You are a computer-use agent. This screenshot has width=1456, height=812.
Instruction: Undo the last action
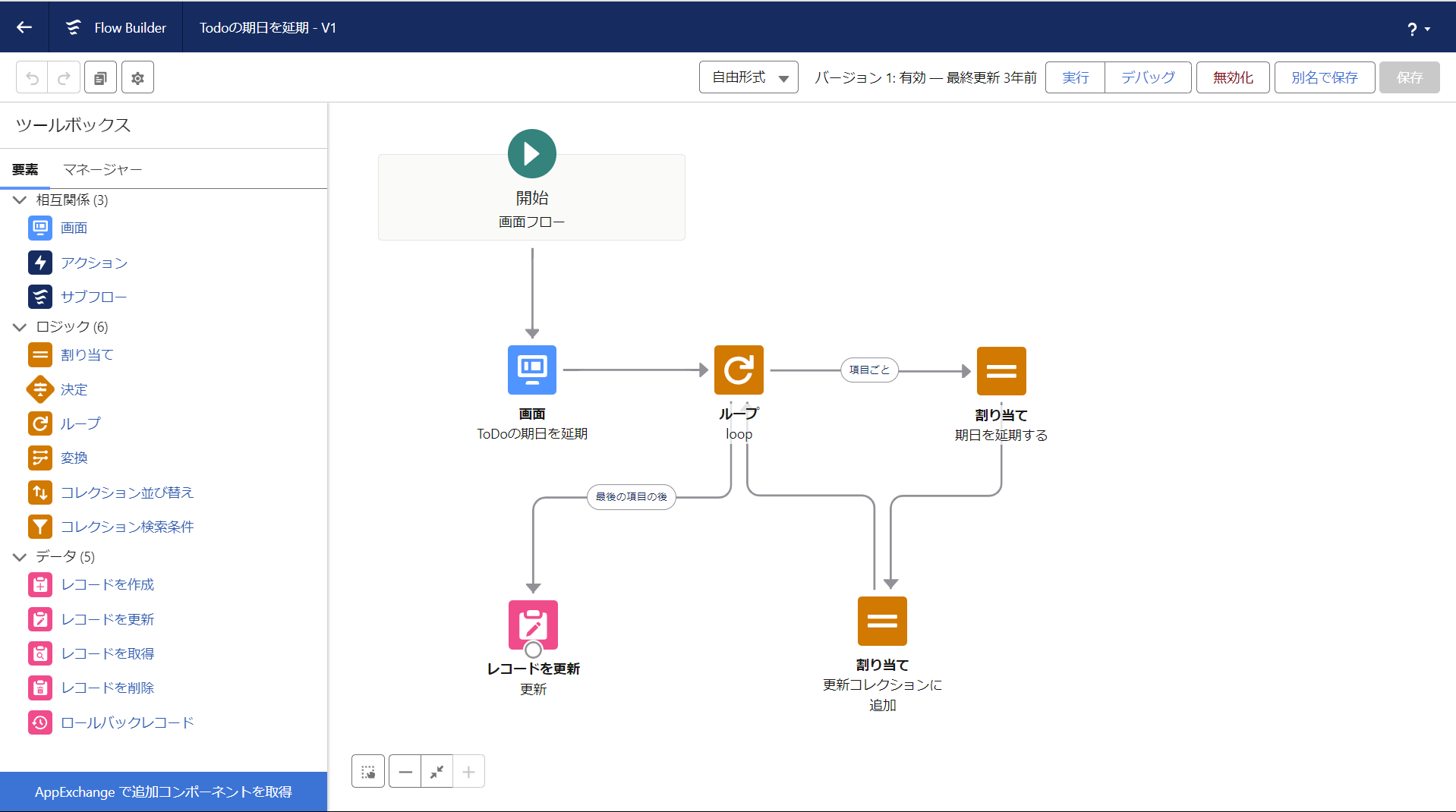pyautogui.click(x=32, y=77)
